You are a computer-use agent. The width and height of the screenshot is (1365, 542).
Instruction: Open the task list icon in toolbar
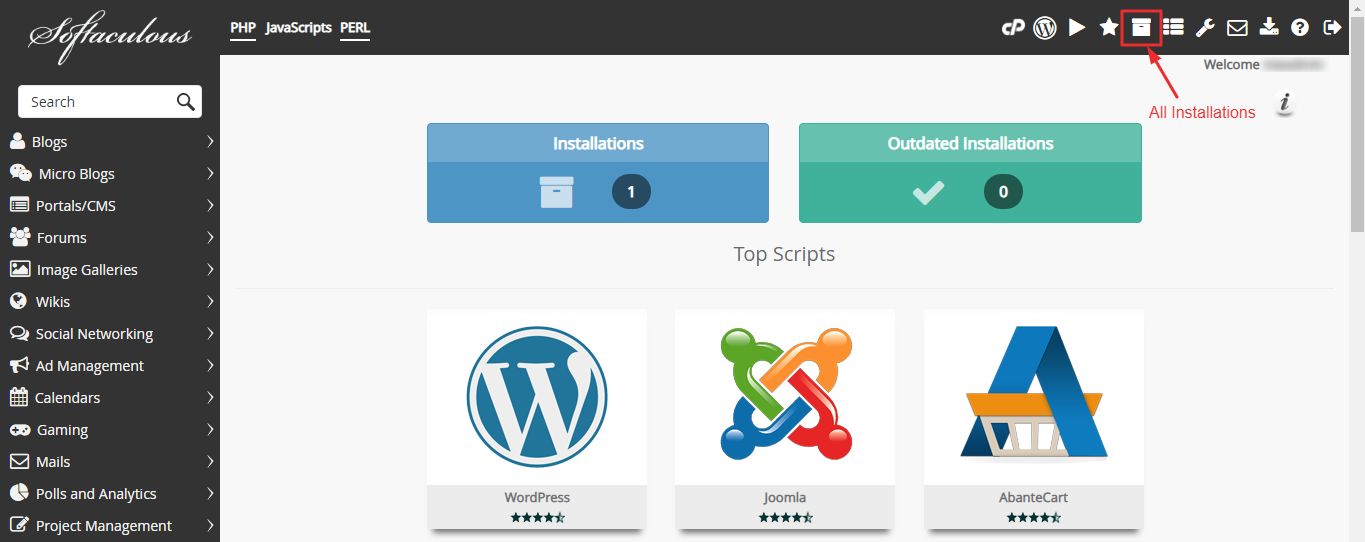[1173, 28]
